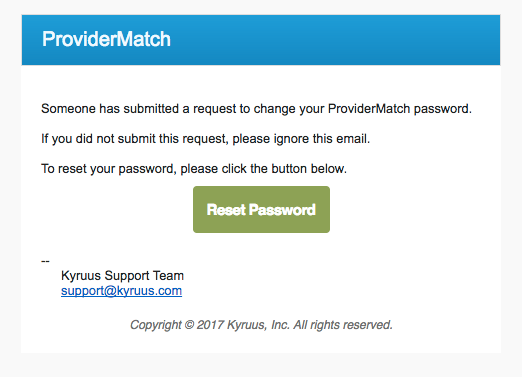522x377 pixels.
Task: Open the support@kyruus.com email link
Action: point(121,291)
